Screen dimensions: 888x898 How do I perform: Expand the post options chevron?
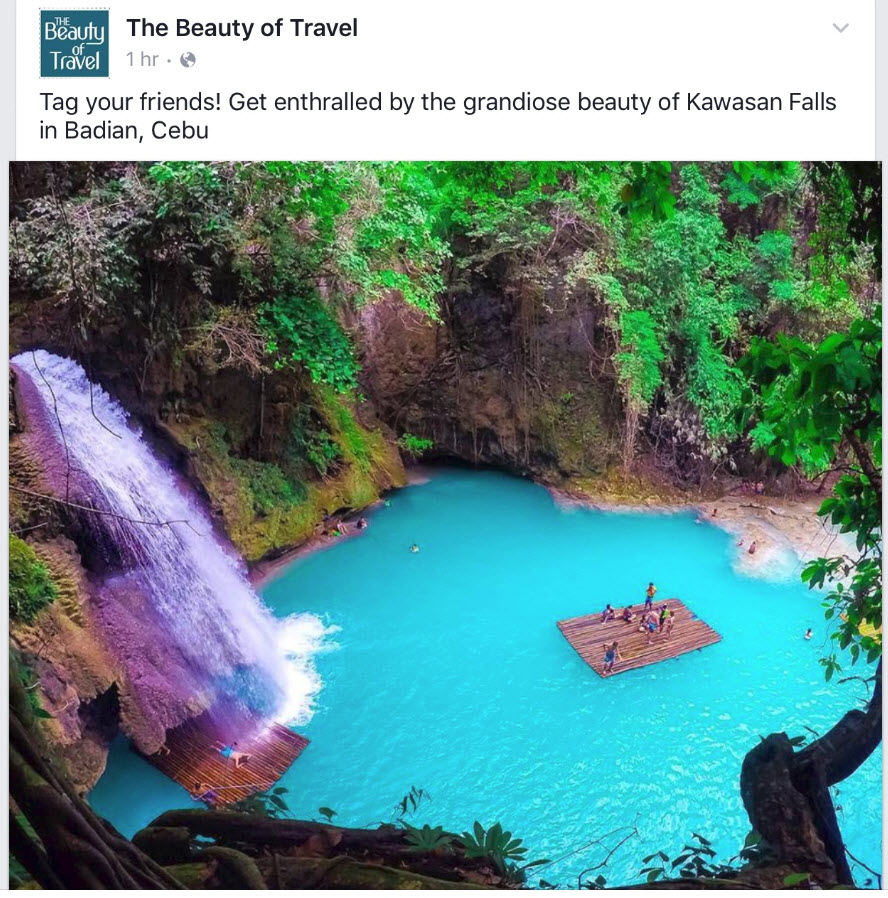tap(840, 27)
